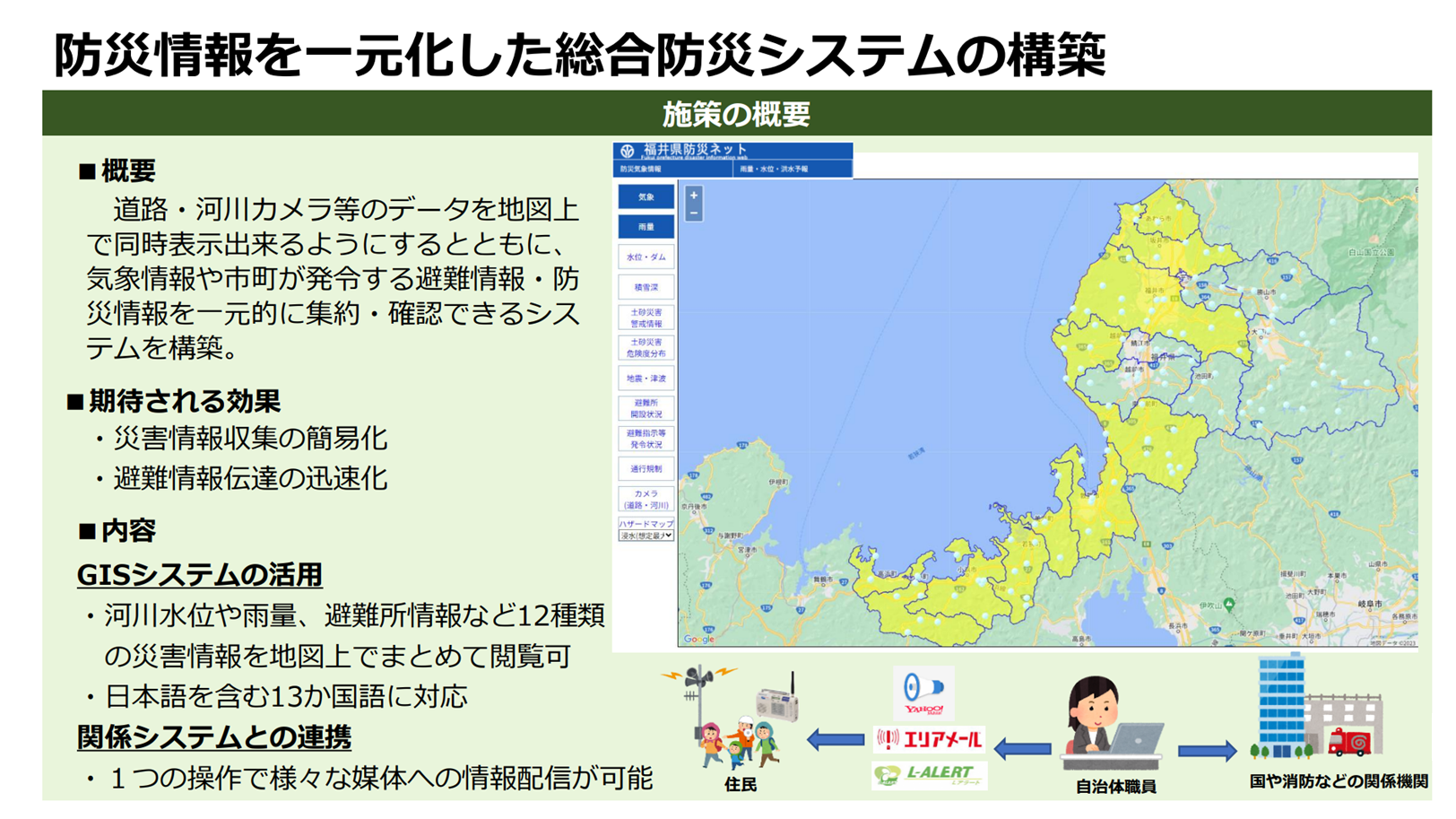Viewport: 1456px width, 819px height.
Task: Select the 防災気象情報 tab
Action: pyautogui.click(x=672, y=169)
